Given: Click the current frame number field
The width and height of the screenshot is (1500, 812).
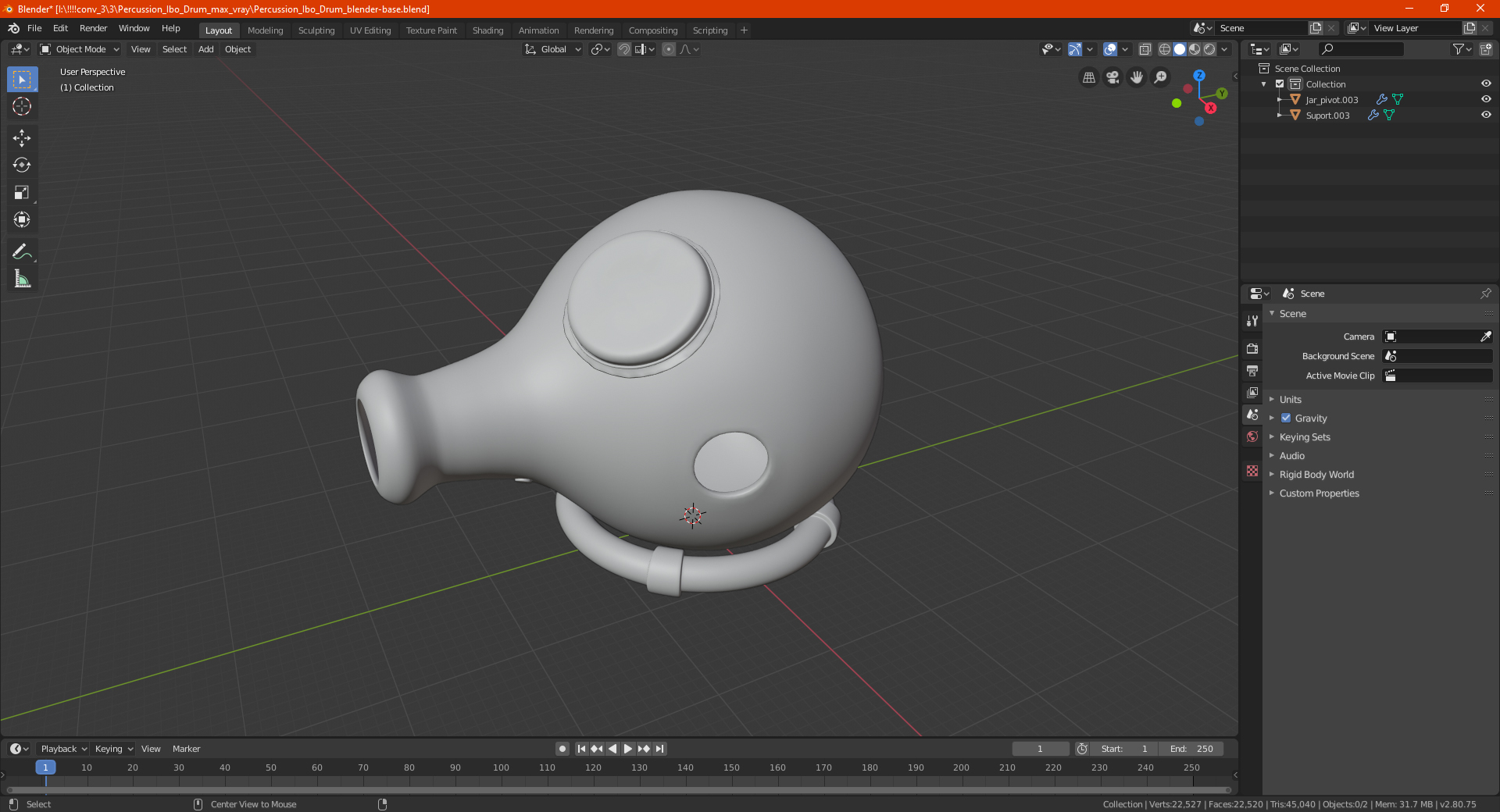Looking at the screenshot, I should [1041, 749].
